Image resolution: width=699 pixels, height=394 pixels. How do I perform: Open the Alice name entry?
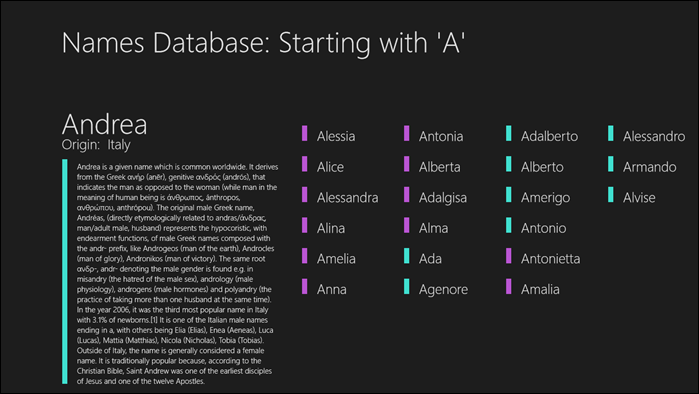330,167
